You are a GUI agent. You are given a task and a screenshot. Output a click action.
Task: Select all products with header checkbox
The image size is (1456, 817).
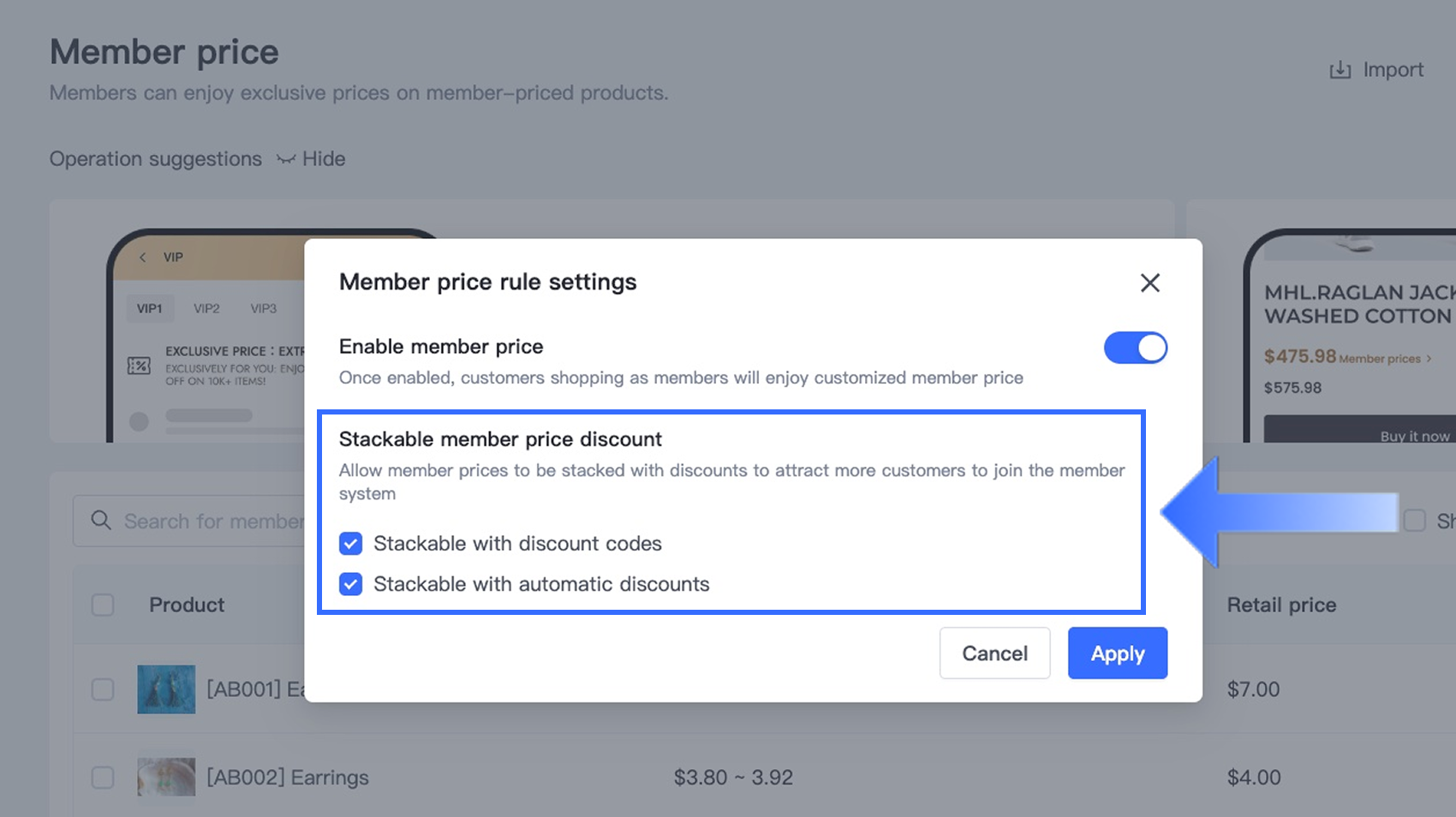pos(103,605)
